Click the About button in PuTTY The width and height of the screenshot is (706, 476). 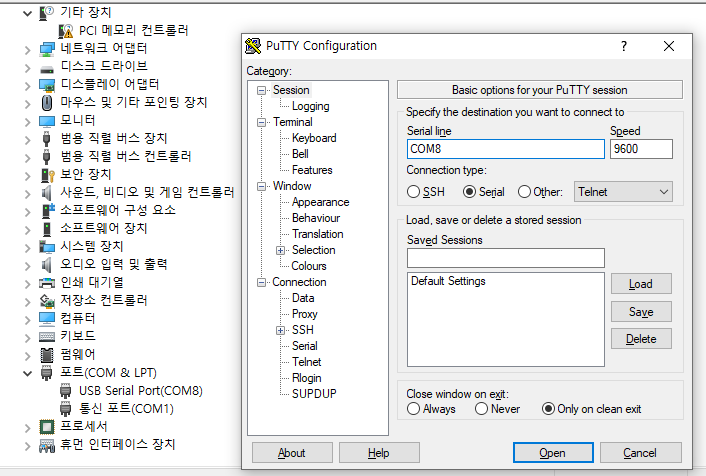[x=292, y=453]
